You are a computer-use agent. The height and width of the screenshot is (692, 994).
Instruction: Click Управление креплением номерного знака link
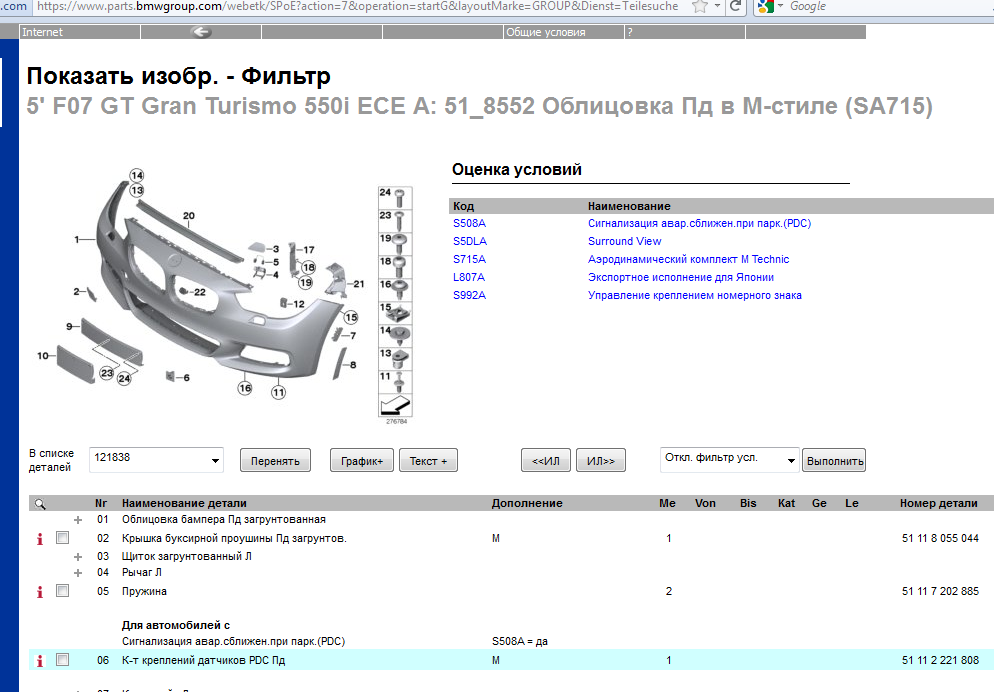(695, 295)
